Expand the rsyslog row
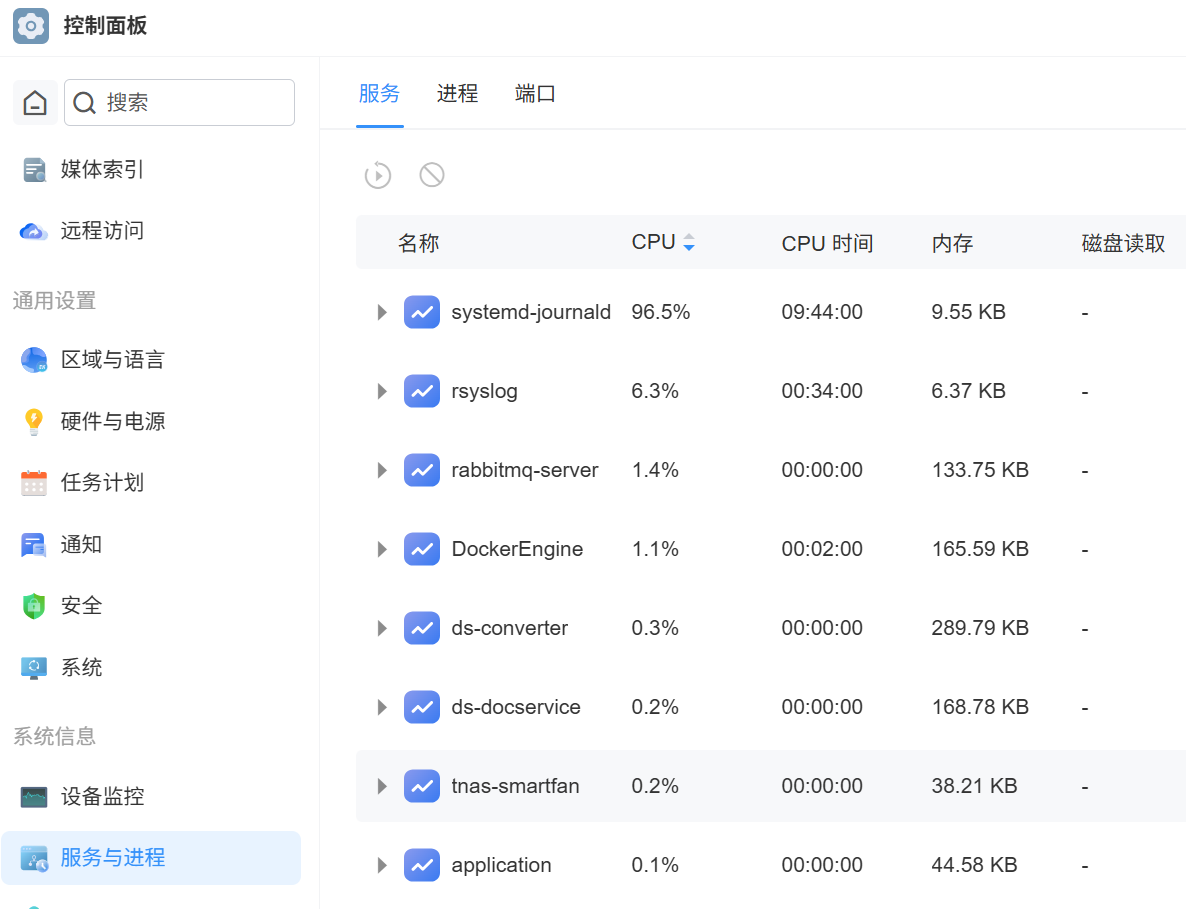Screen dimensions: 1186x909 (382, 391)
